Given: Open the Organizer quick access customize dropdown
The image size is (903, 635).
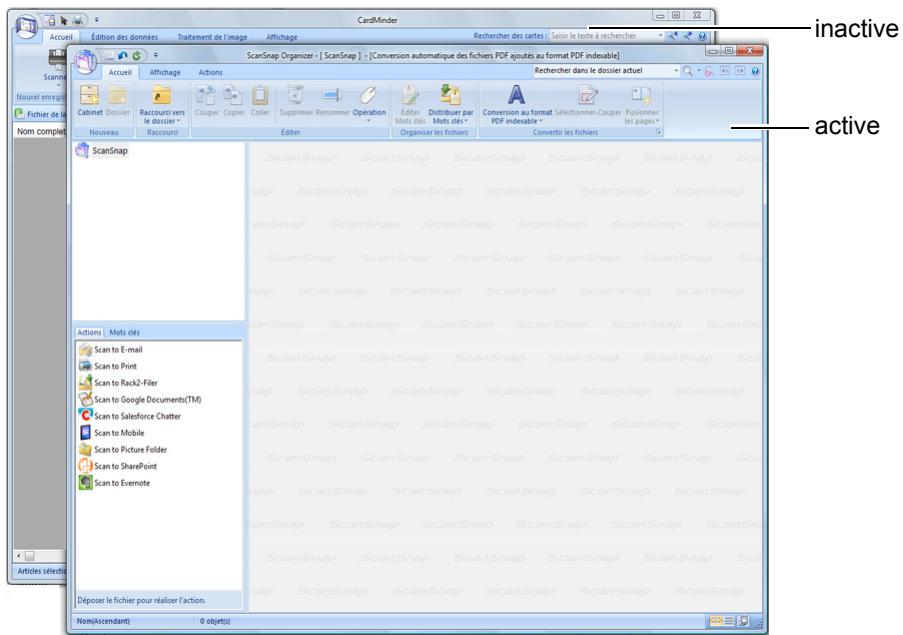Looking at the screenshot, I should (x=155, y=56).
